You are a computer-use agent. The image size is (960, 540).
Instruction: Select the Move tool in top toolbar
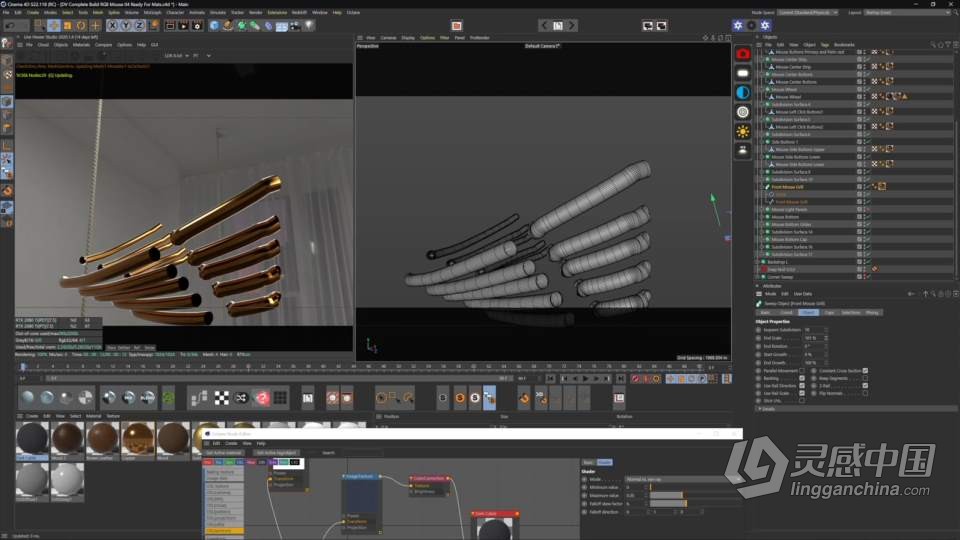click(x=54, y=26)
